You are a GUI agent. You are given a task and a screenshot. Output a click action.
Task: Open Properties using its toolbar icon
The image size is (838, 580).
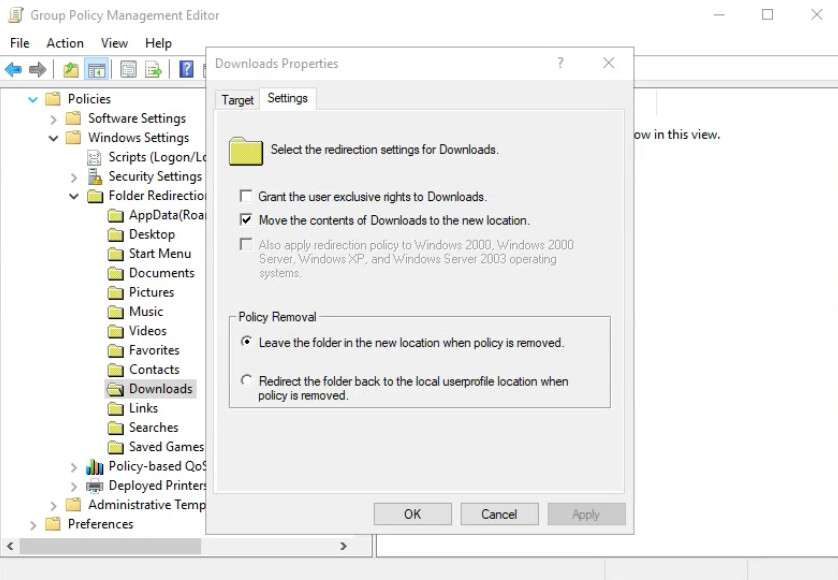click(x=130, y=69)
